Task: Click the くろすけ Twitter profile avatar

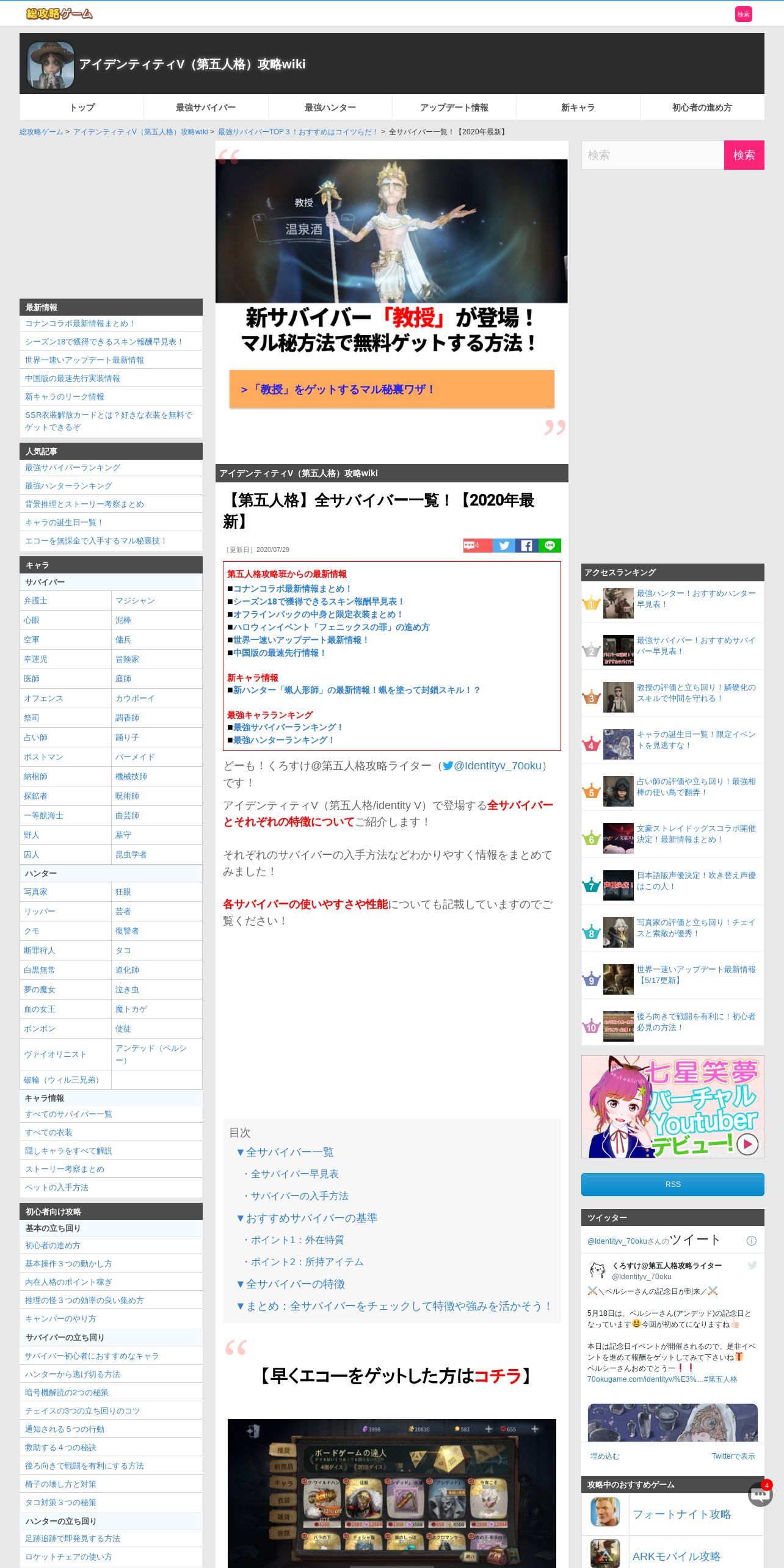Action: pyautogui.click(x=597, y=1271)
